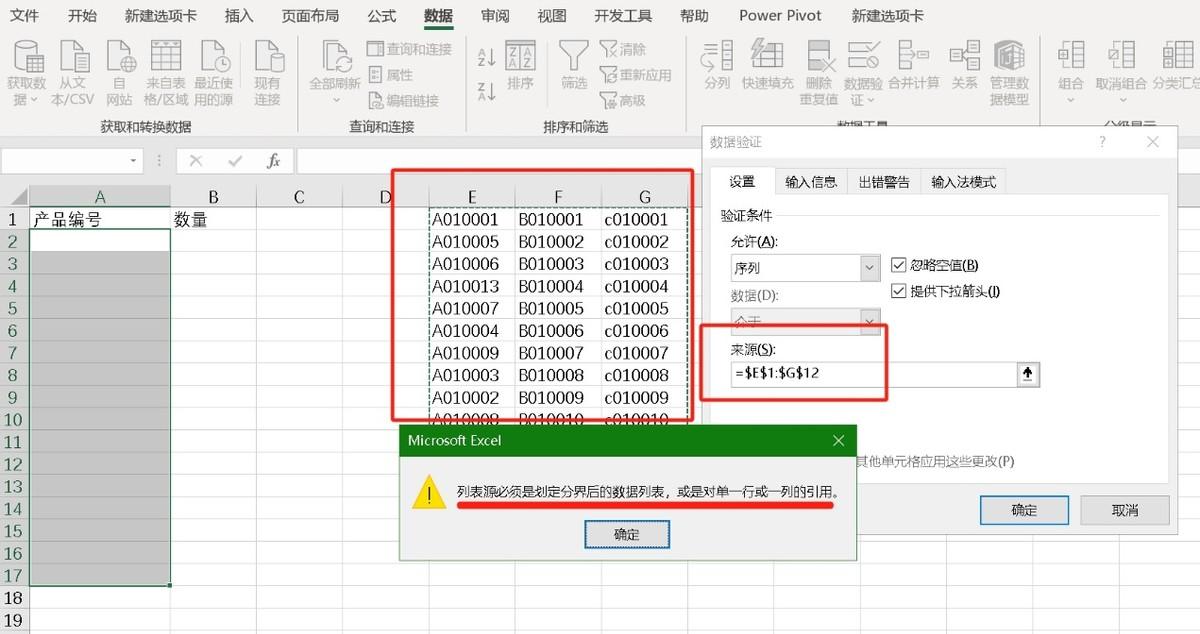Toggle the Filter (筛选) funnel
This screenshot has width=1200, height=634.
coord(574,66)
